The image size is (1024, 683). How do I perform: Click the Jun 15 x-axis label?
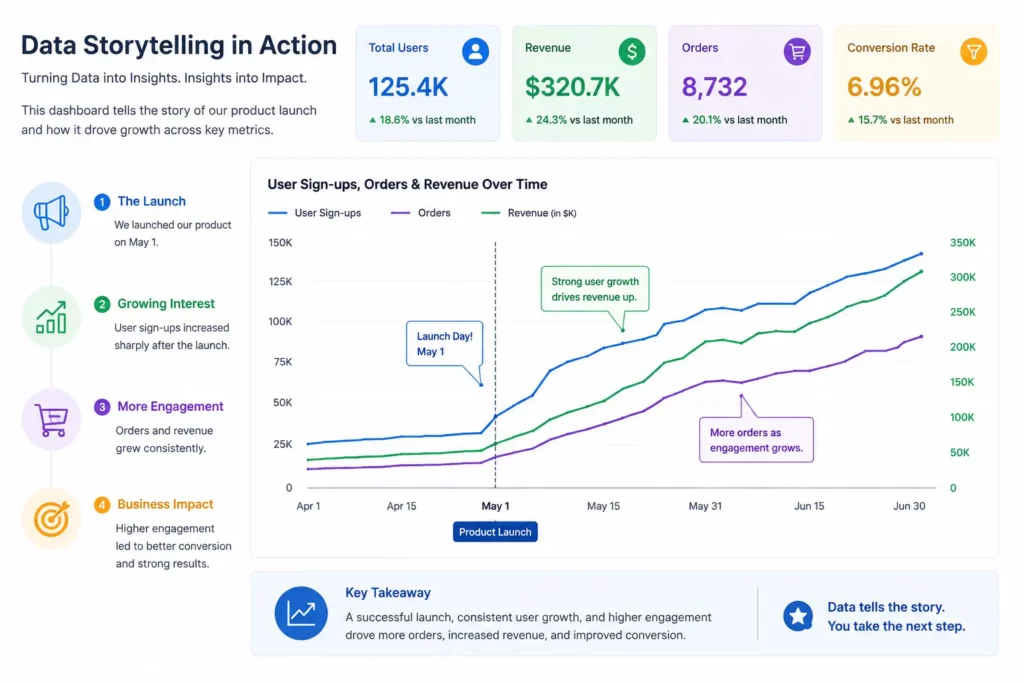click(x=809, y=506)
